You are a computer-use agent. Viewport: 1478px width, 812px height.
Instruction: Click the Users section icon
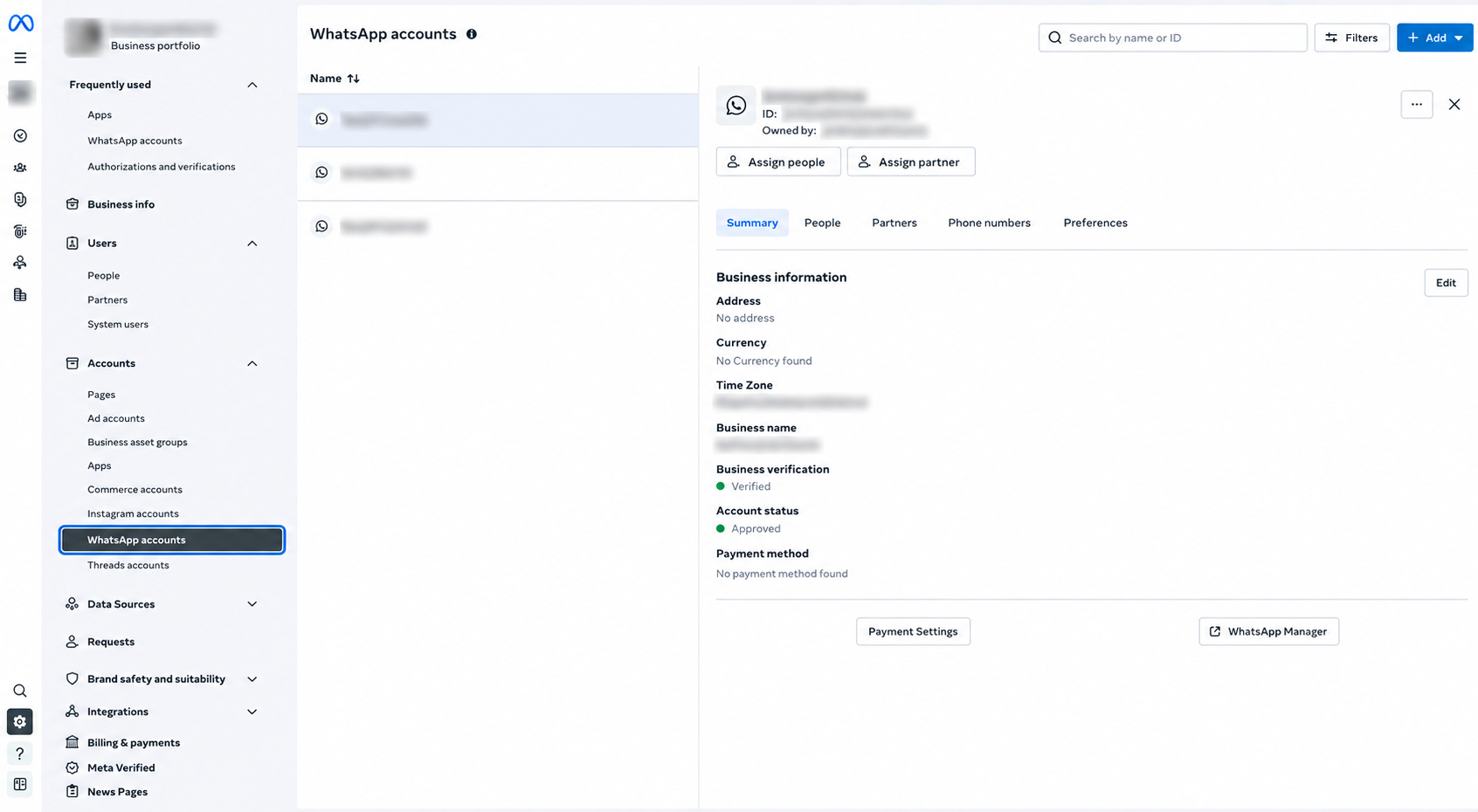(73, 244)
